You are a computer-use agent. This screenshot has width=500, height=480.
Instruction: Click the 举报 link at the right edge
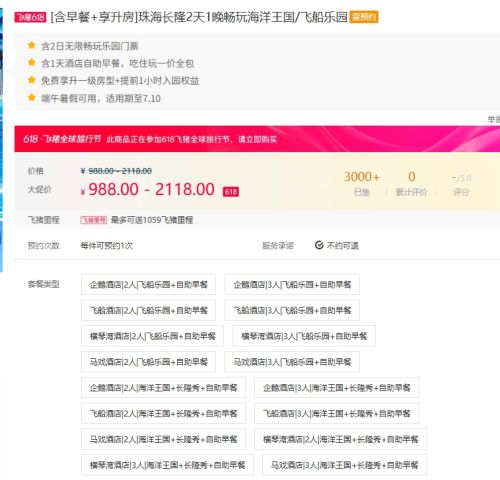(x=494, y=119)
